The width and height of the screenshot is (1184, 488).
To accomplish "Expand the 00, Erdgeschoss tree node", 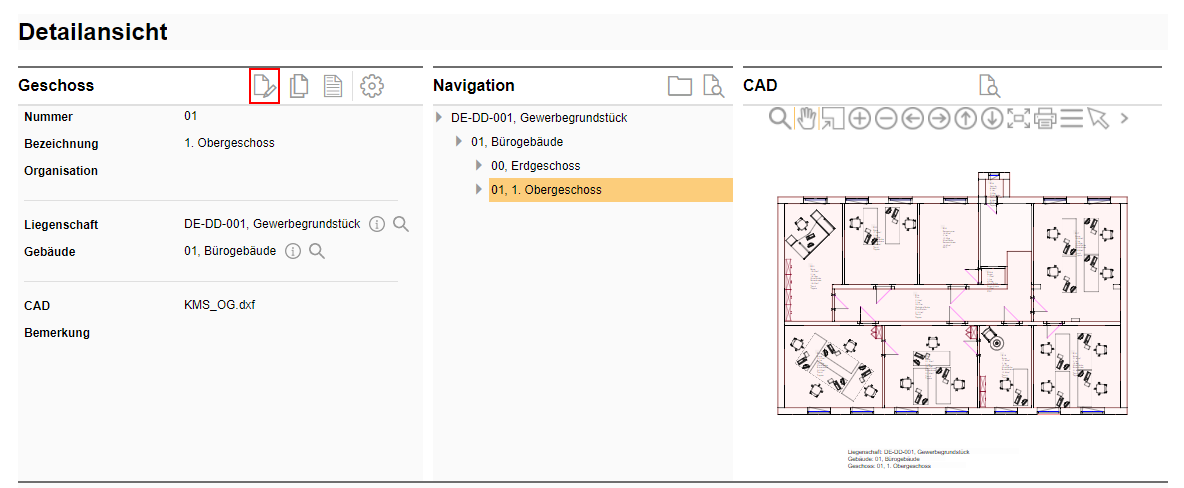I will coord(479,166).
